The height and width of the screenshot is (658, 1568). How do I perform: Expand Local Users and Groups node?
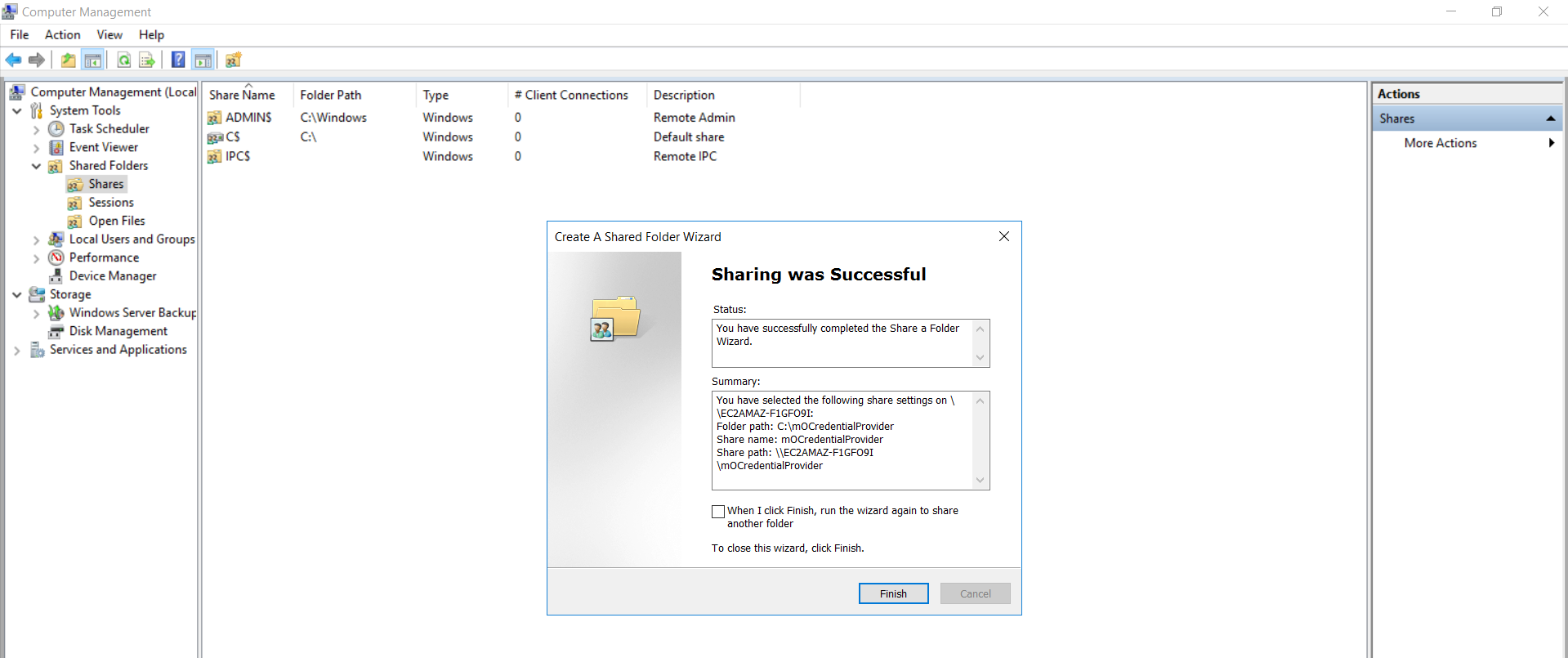tap(36, 239)
